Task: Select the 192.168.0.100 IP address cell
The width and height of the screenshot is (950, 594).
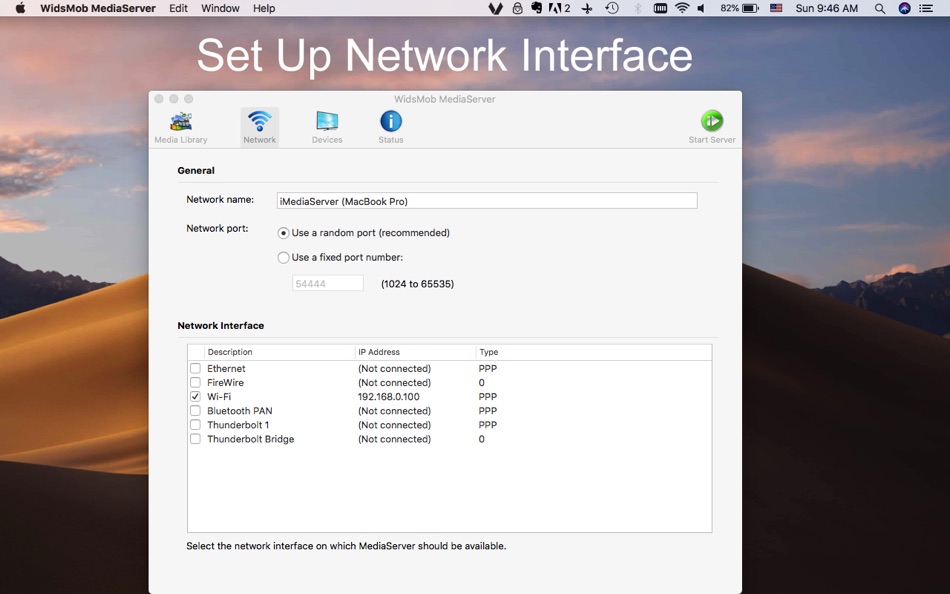Action: pyautogui.click(x=388, y=396)
